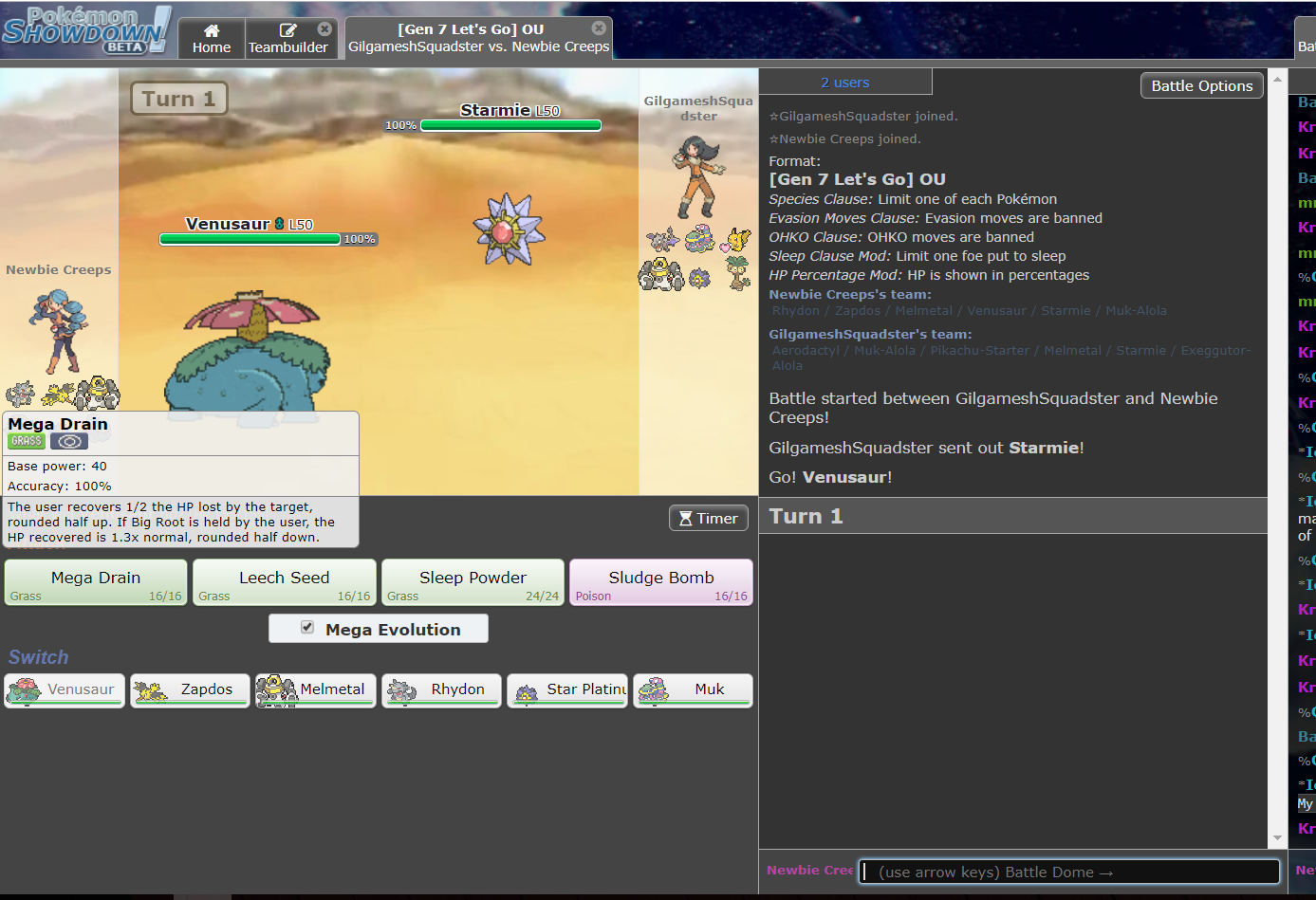This screenshot has width=1316, height=900.
Task: Click the "[Gen 7 Let's Go] OU" format text
Action: [x=857, y=179]
